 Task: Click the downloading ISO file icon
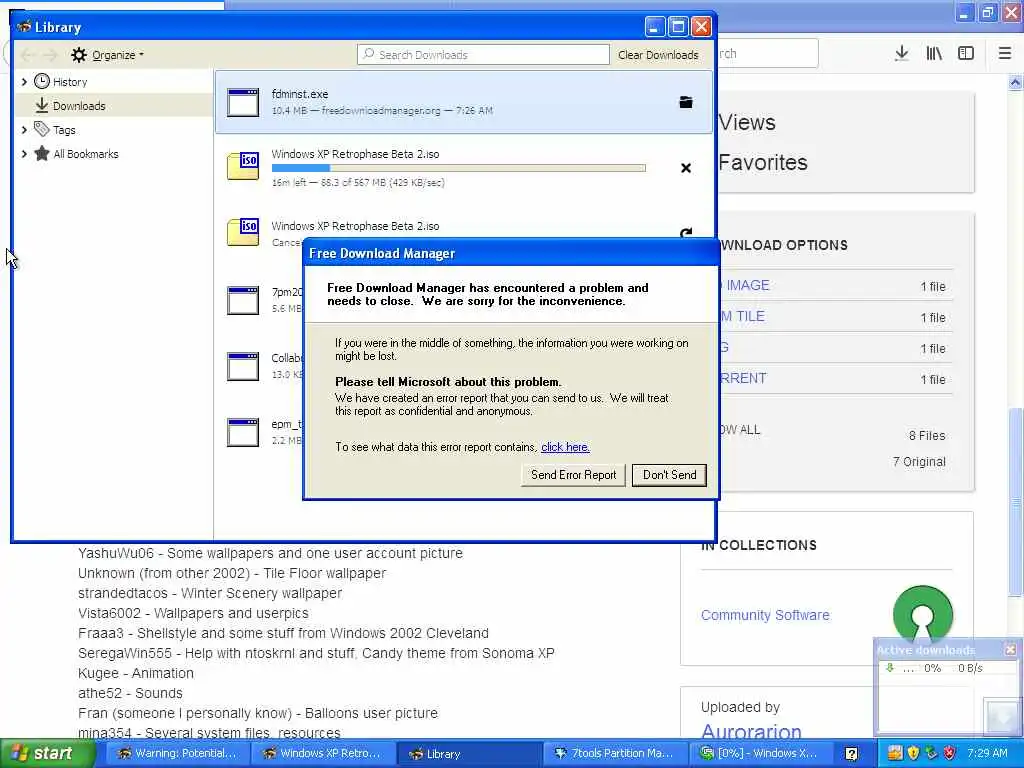(x=243, y=166)
